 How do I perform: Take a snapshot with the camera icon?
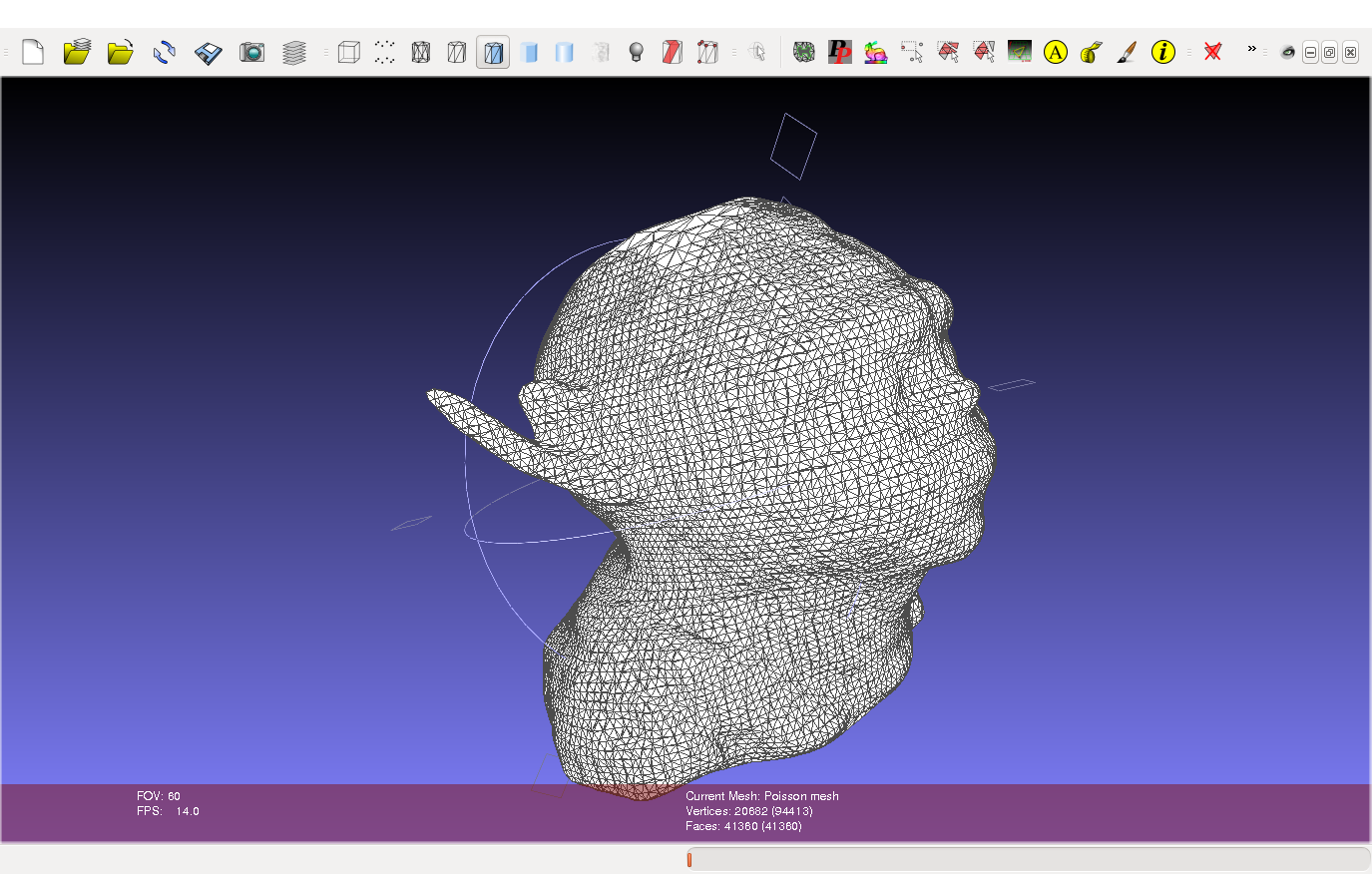click(251, 52)
